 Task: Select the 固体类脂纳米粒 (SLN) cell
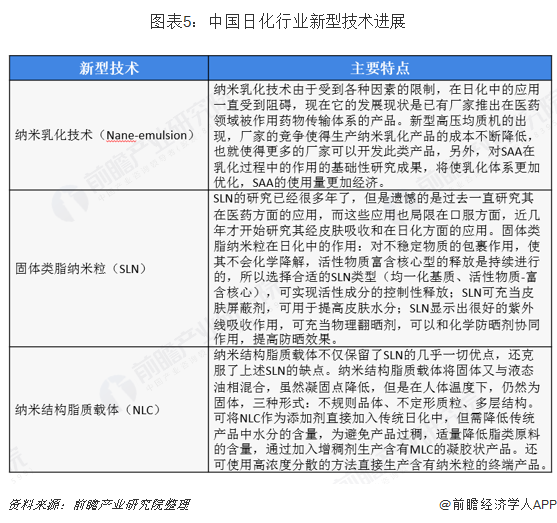(x=109, y=269)
